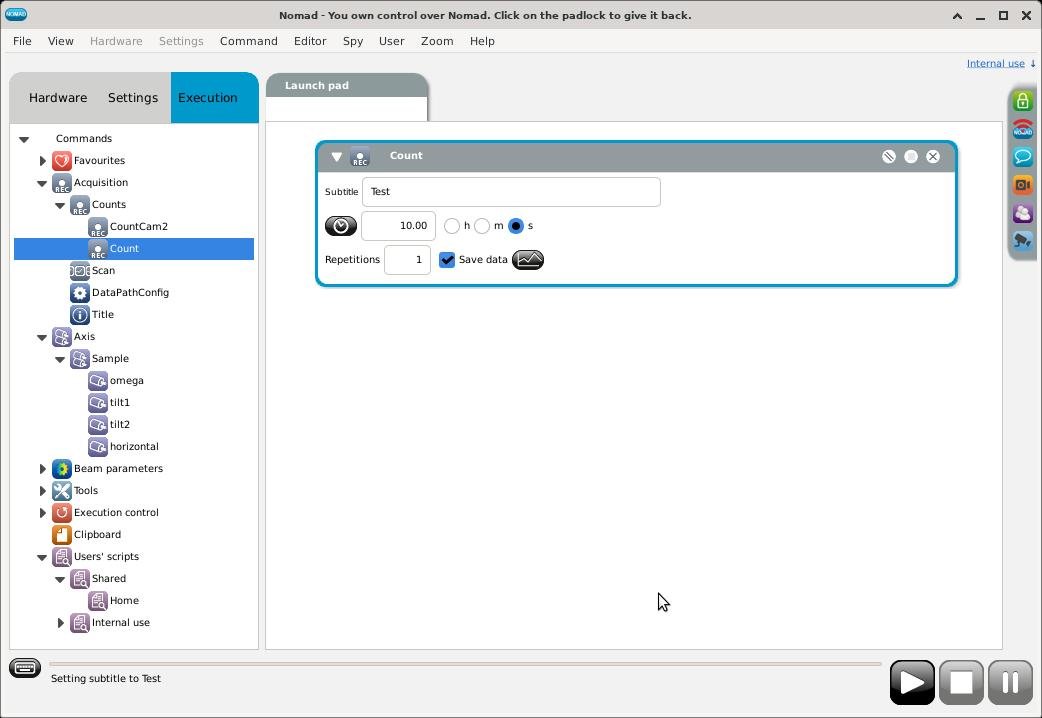This screenshot has height=718, width=1042.
Task: Uncheck the Save data checkbox
Action: (x=447, y=260)
